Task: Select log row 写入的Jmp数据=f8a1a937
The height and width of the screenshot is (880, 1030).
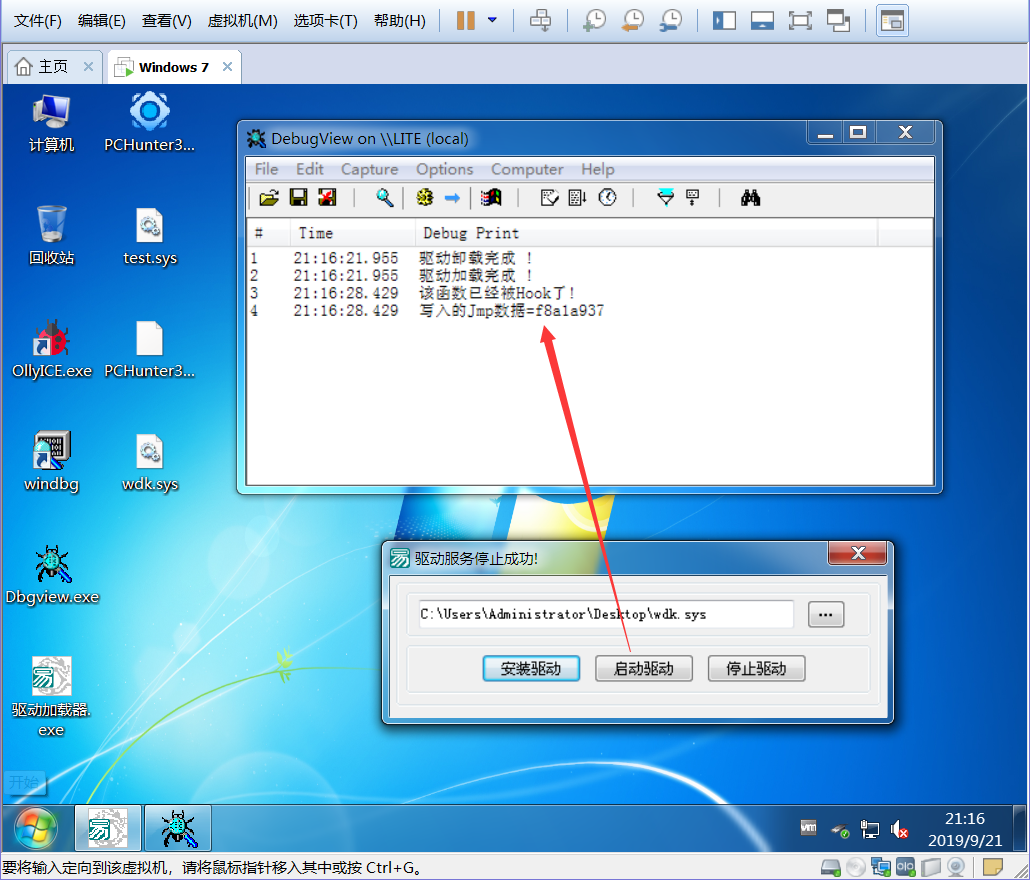Action: [589, 311]
